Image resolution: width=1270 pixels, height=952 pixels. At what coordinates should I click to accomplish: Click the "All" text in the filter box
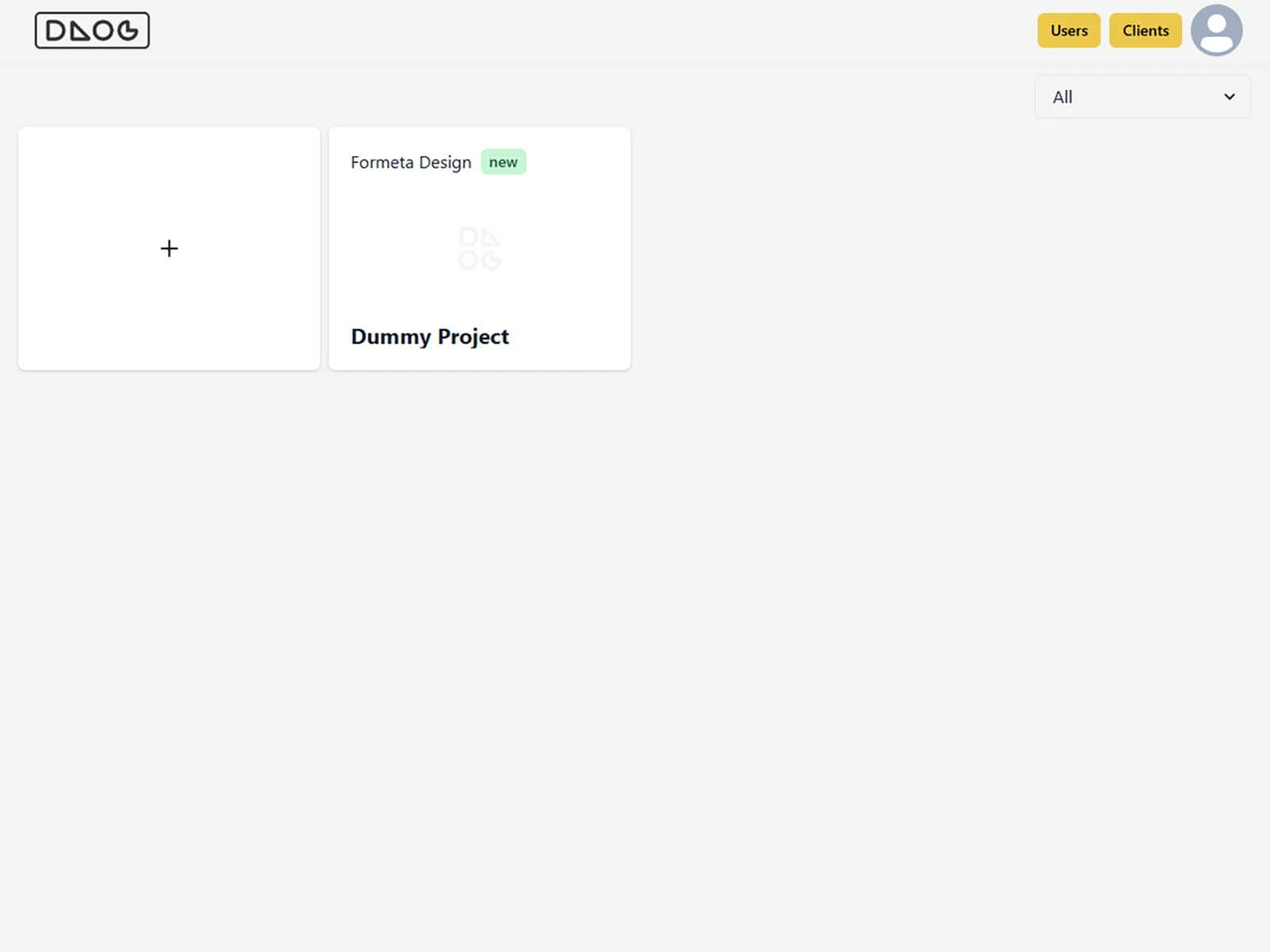pos(1062,97)
